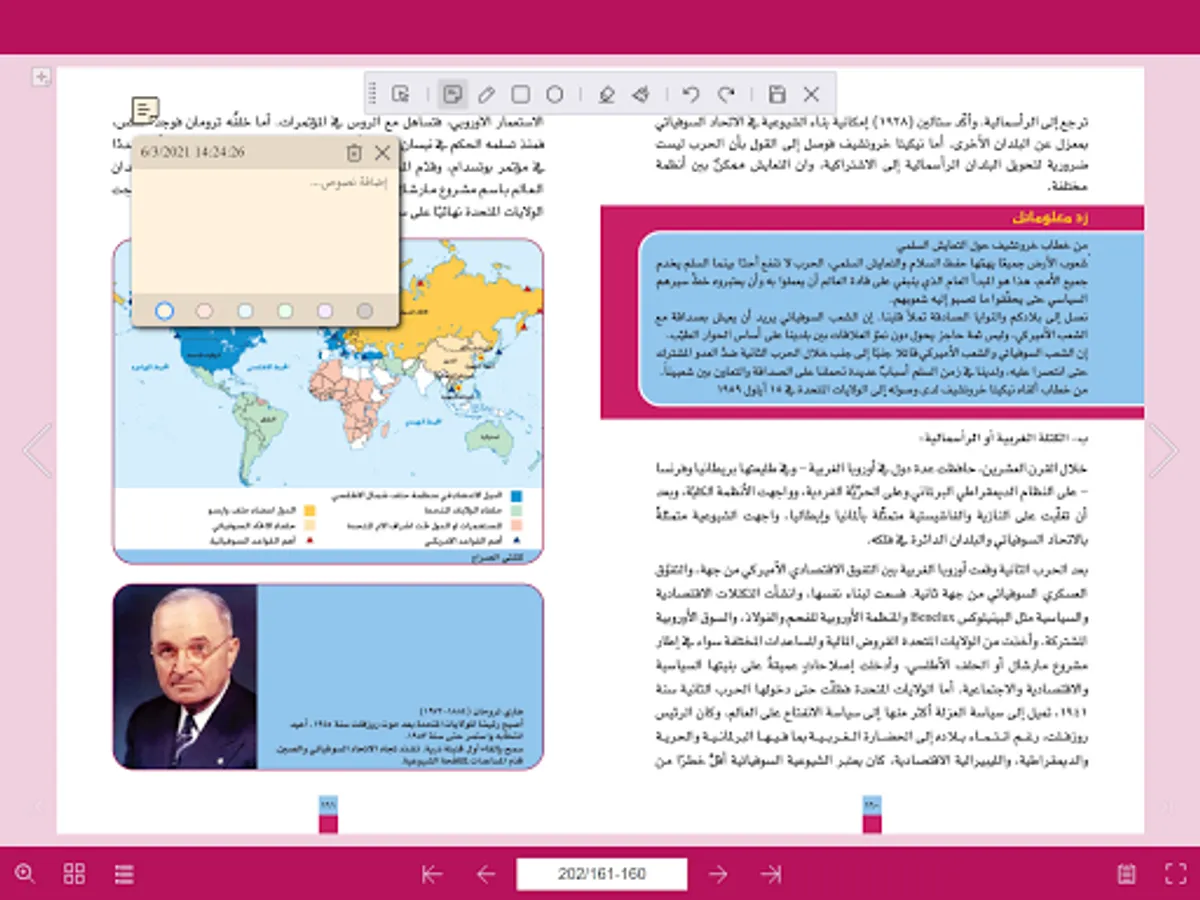Open the table of contents list
Viewport: 1200px width, 900px height.
pyautogui.click(x=124, y=873)
